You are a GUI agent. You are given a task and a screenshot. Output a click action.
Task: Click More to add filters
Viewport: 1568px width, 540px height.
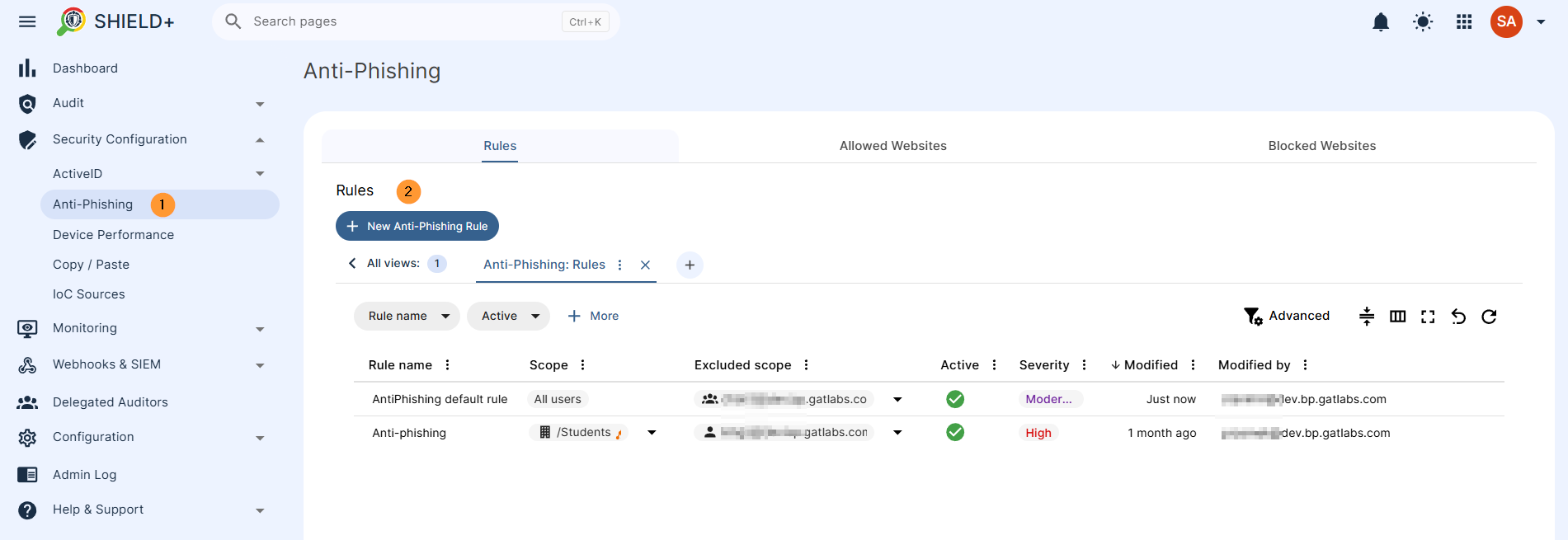[593, 316]
